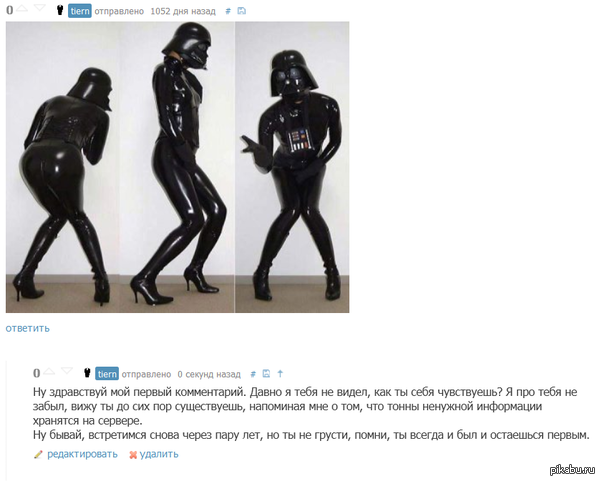This screenshot has height=481, width=600.
Task: Click the '1052 дня назад' timestamp
Action: click(183, 11)
